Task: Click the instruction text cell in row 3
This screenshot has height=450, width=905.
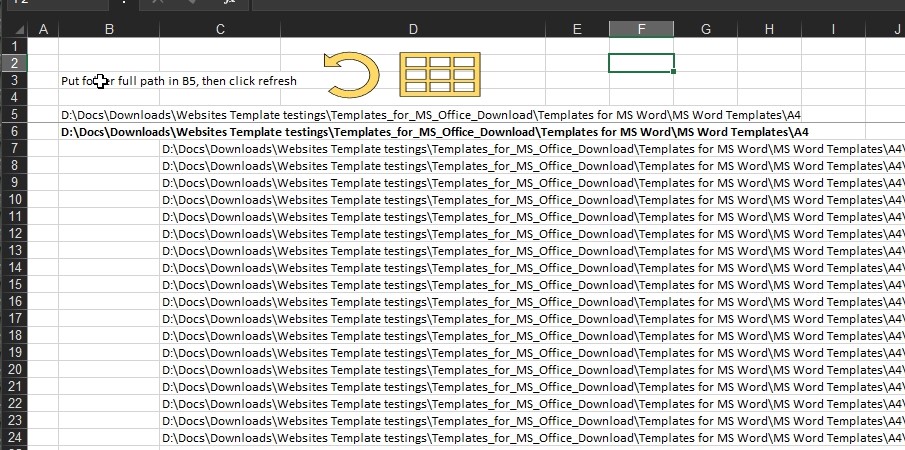Action: (x=108, y=81)
